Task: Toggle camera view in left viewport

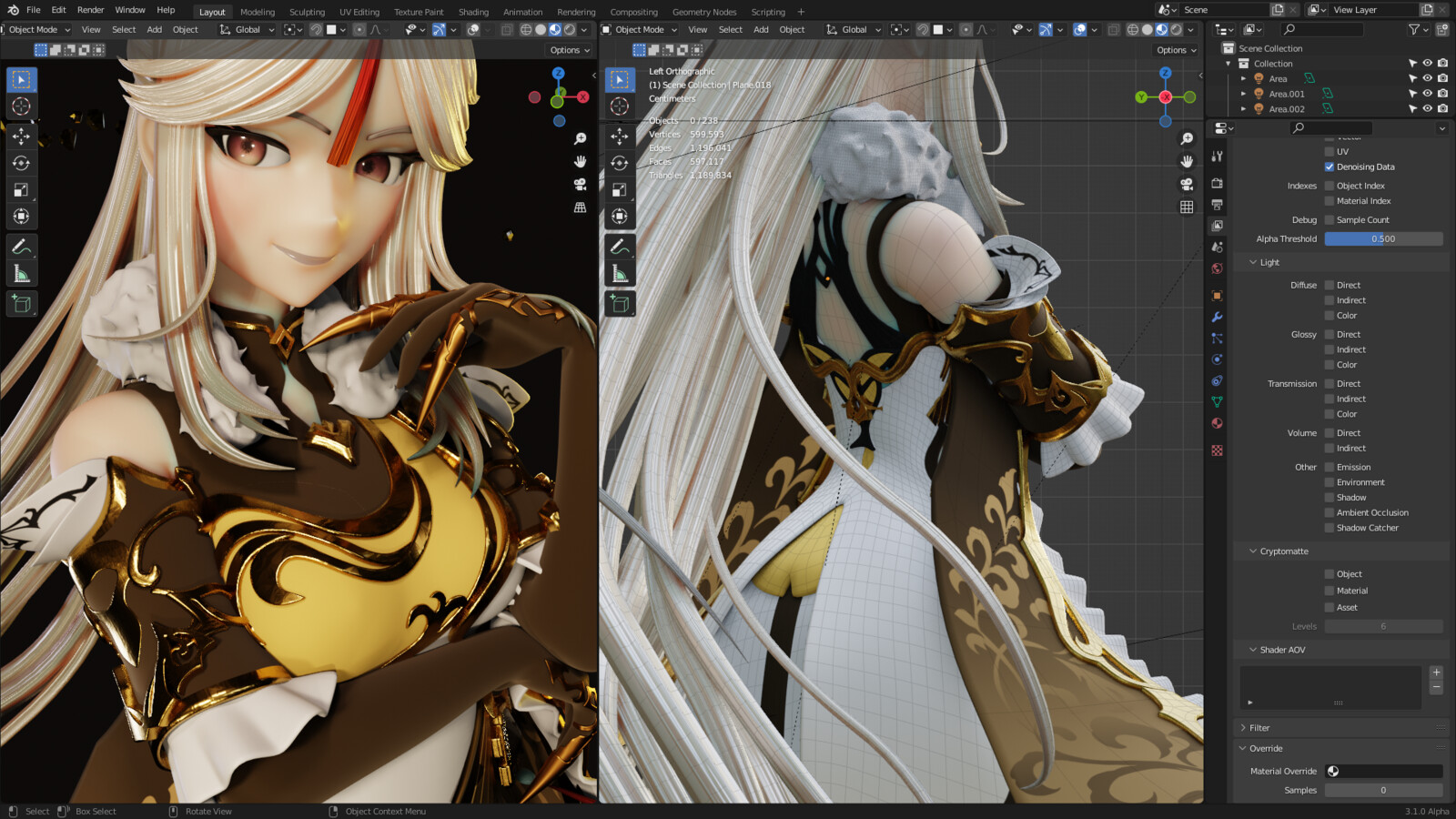Action: coord(580,184)
